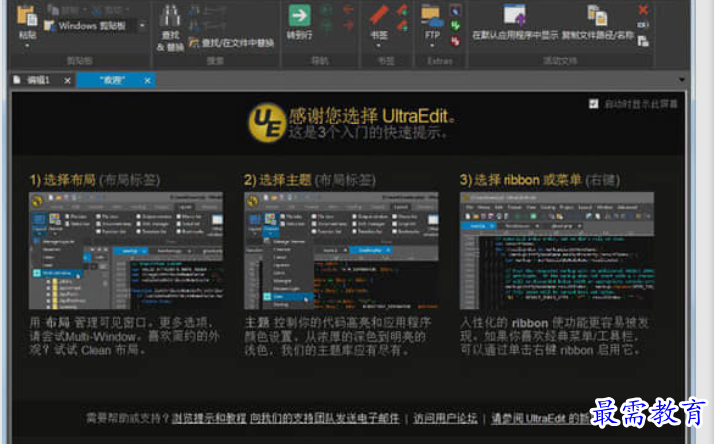Click the 选择主题 theme screenshot thumbnail
This screenshot has height=444, width=714.
point(341,251)
